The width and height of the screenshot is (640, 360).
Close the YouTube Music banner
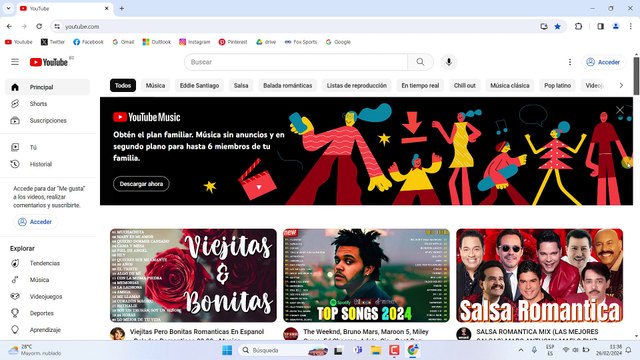pyautogui.click(x=620, y=110)
